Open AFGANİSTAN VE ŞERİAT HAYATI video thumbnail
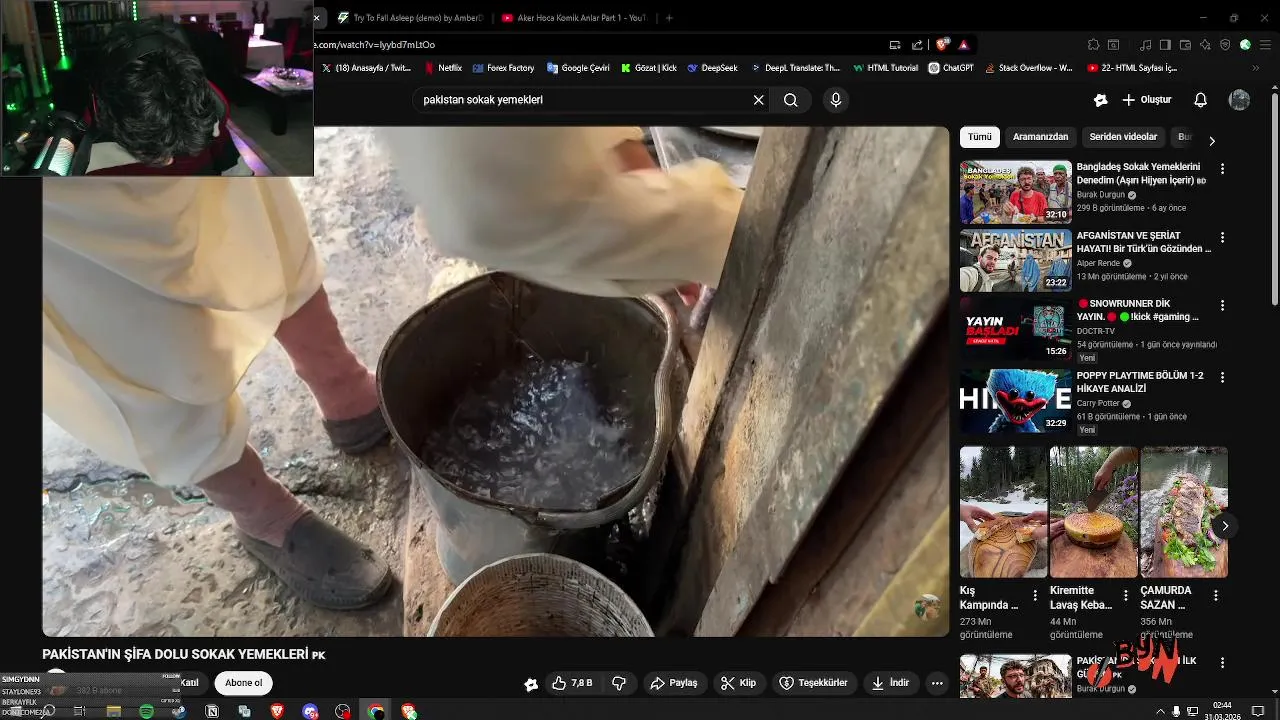Viewport: 1280px width, 720px height. click(x=1015, y=261)
